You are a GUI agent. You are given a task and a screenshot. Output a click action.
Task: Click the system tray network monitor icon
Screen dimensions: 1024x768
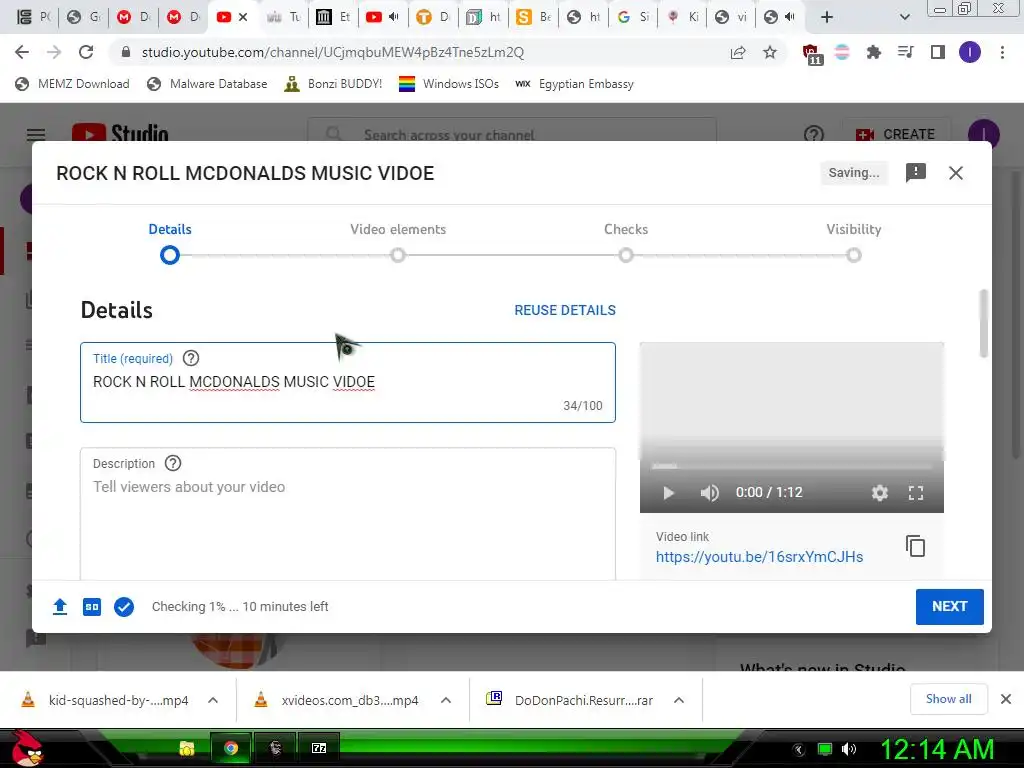coord(825,749)
